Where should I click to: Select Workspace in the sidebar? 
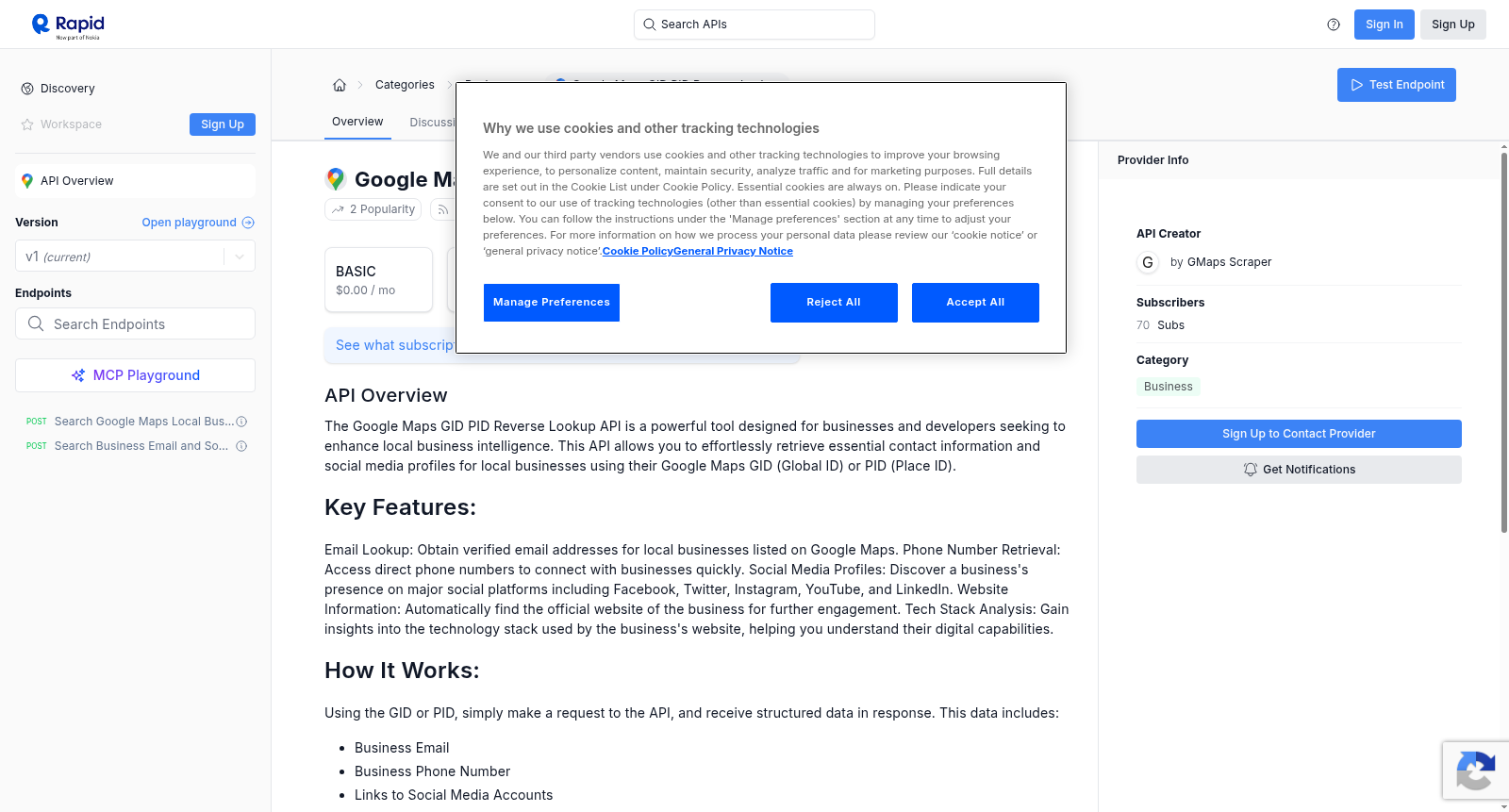[x=71, y=124]
